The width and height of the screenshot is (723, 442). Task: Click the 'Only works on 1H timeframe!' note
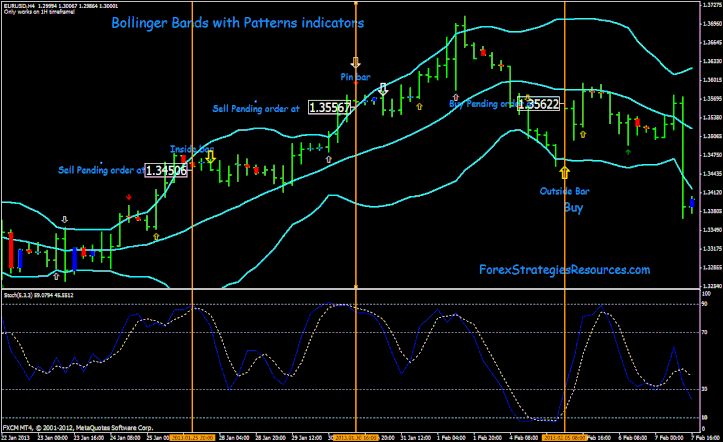pos(40,12)
